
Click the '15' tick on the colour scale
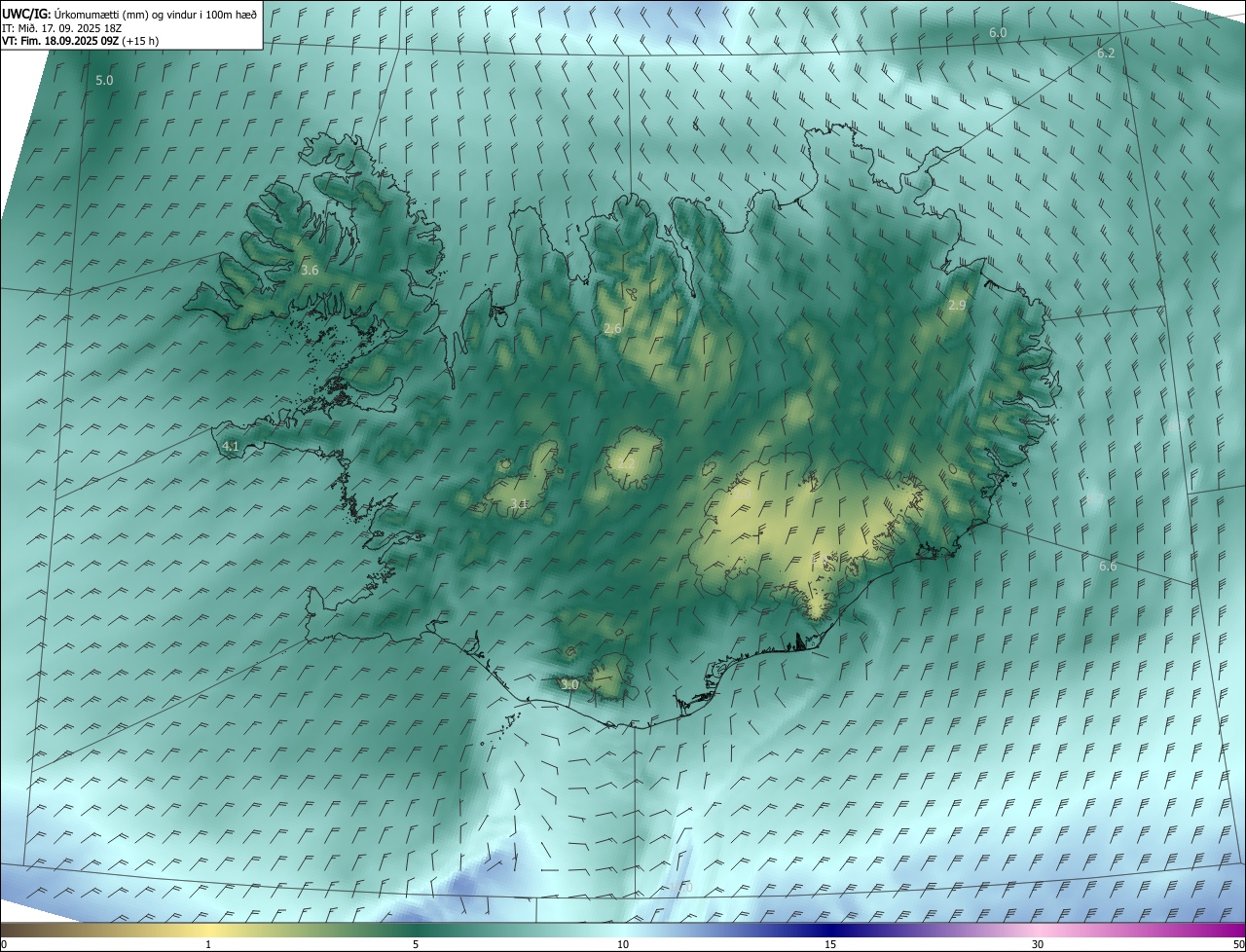830,944
